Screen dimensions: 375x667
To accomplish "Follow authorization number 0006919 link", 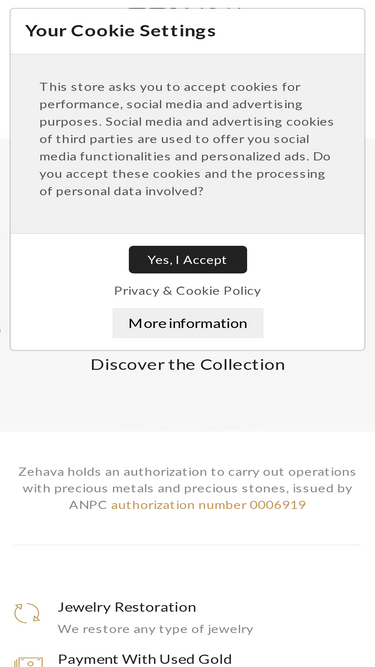I will [x=208, y=505].
